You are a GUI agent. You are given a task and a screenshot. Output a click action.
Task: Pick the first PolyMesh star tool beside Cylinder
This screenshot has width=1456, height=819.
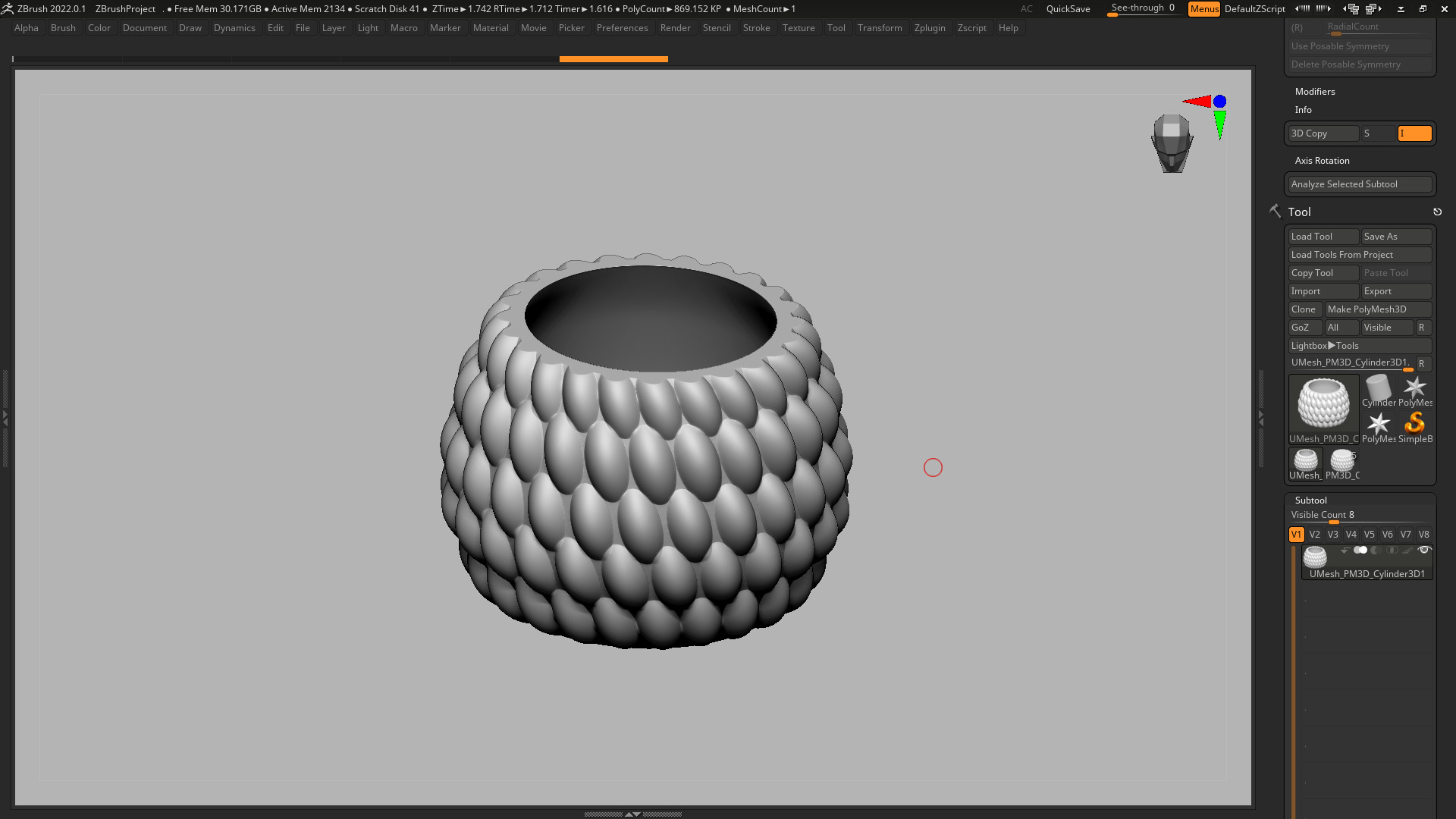[1415, 391]
